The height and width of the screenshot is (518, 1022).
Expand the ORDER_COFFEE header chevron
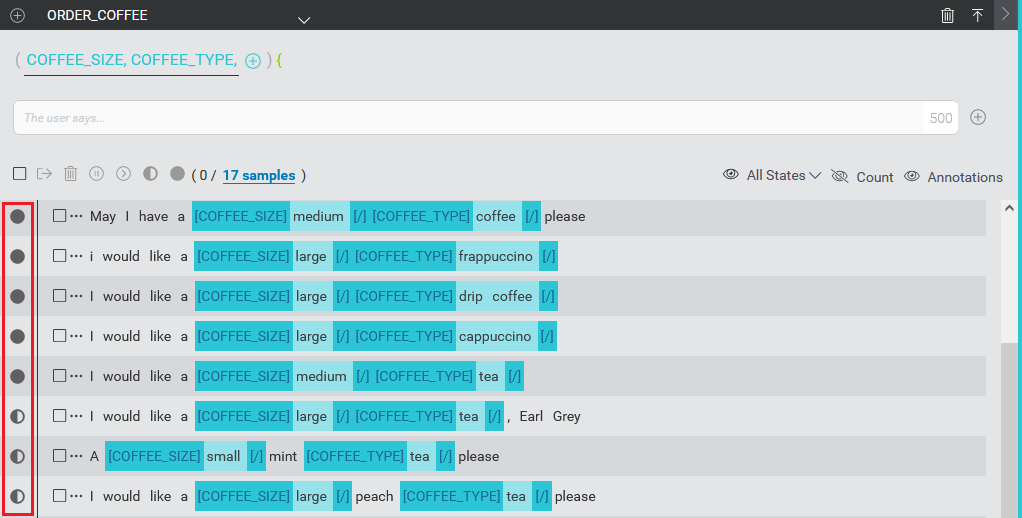[305, 19]
